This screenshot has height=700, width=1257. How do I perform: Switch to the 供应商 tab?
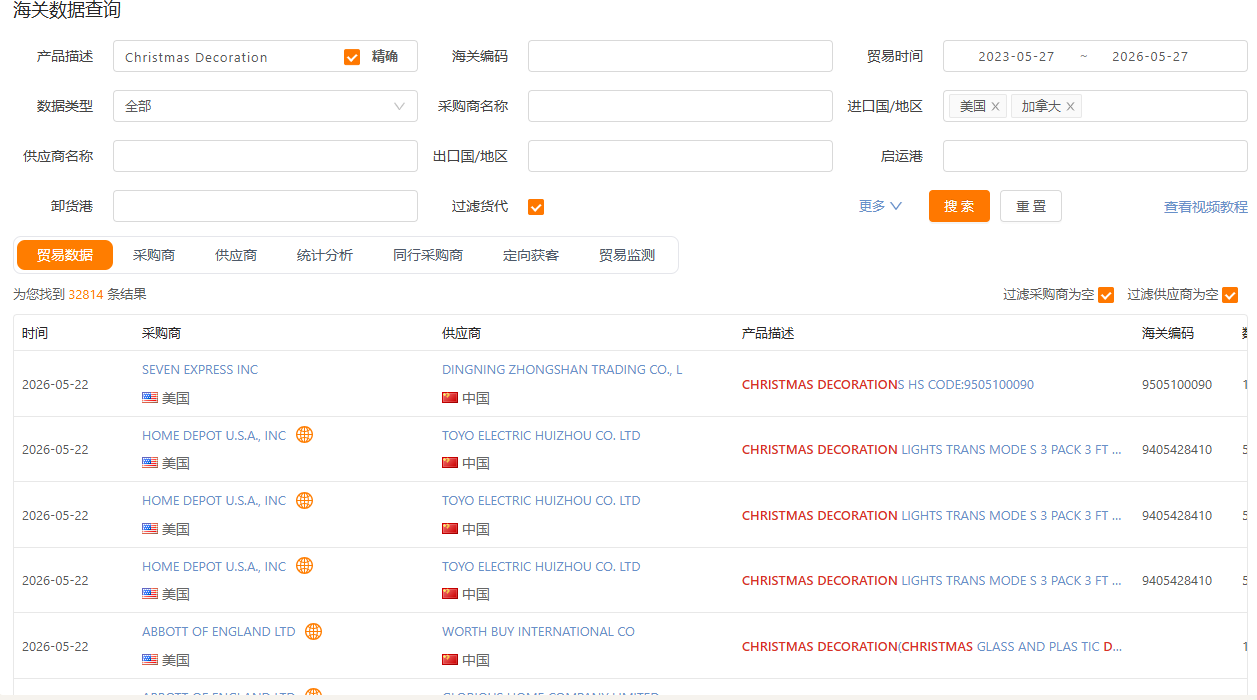coord(236,255)
